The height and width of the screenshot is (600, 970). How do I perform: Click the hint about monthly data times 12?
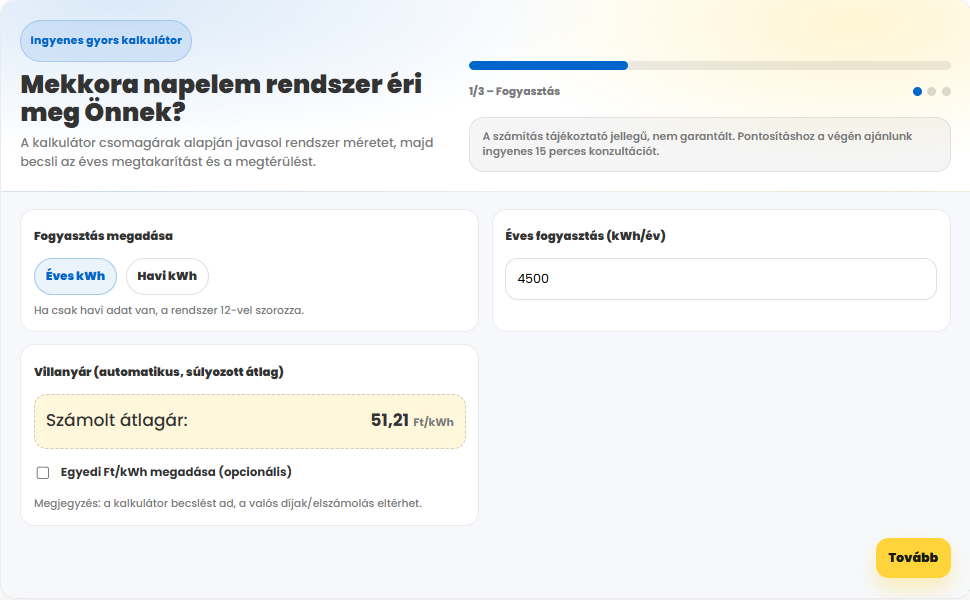pos(168,310)
